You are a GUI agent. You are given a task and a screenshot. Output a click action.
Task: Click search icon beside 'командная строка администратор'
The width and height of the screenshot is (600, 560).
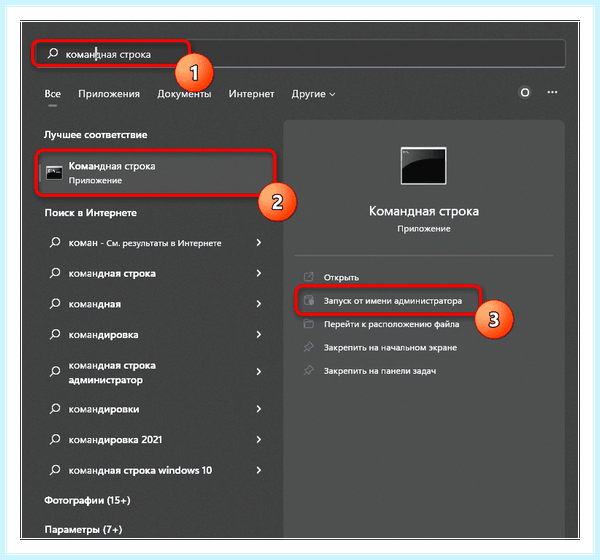[x=55, y=371]
